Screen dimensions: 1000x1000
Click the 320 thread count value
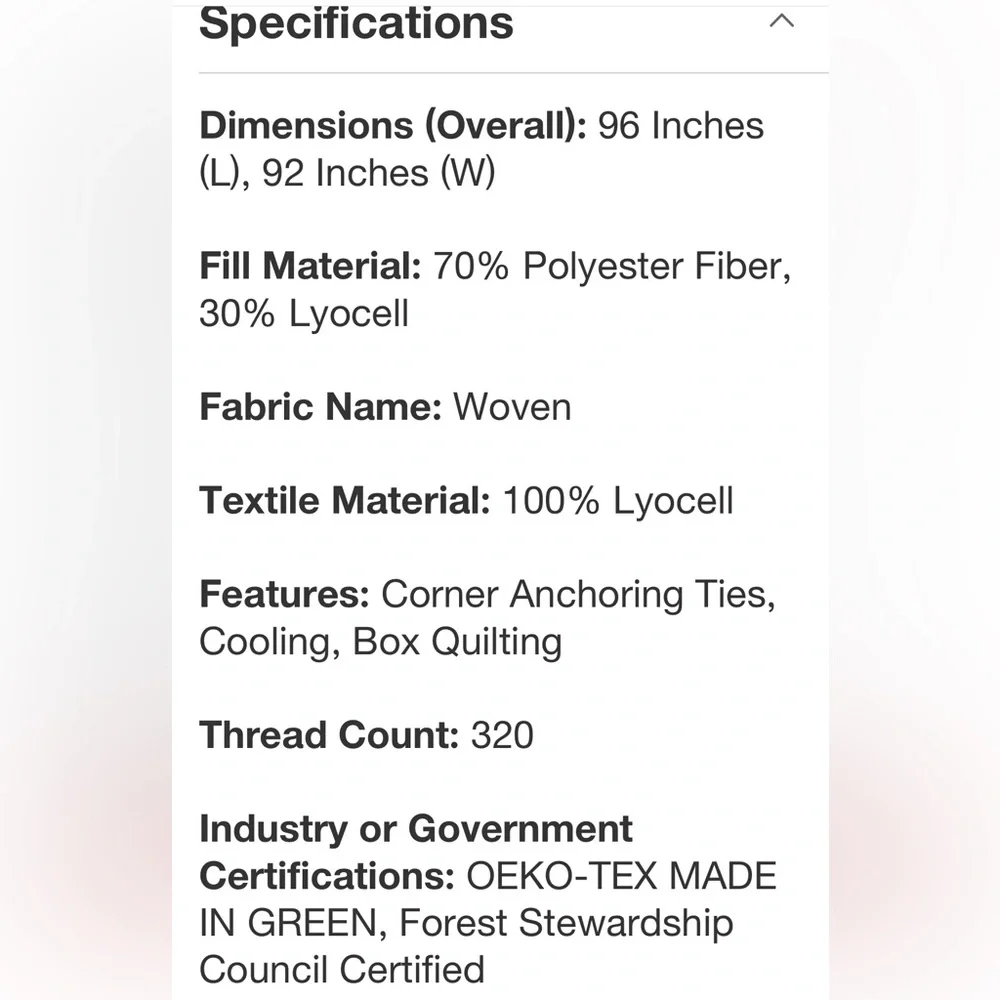[x=502, y=735]
